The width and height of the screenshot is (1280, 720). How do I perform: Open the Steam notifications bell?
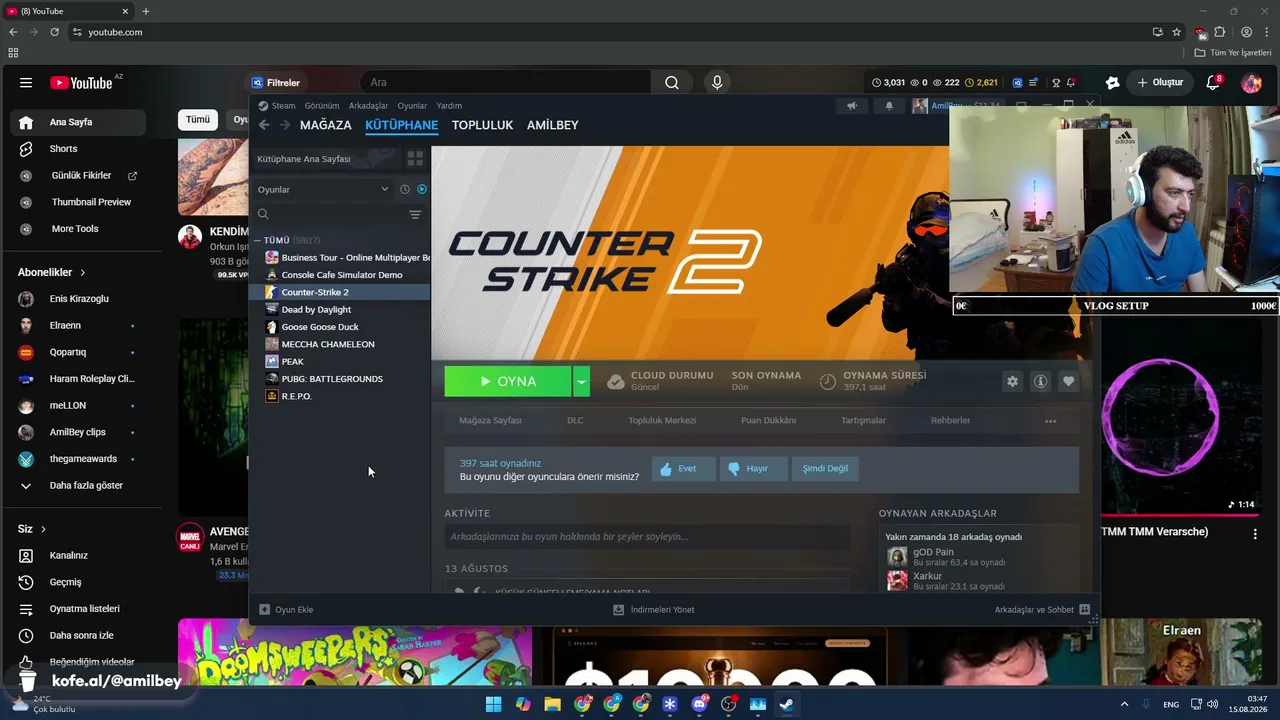point(889,106)
